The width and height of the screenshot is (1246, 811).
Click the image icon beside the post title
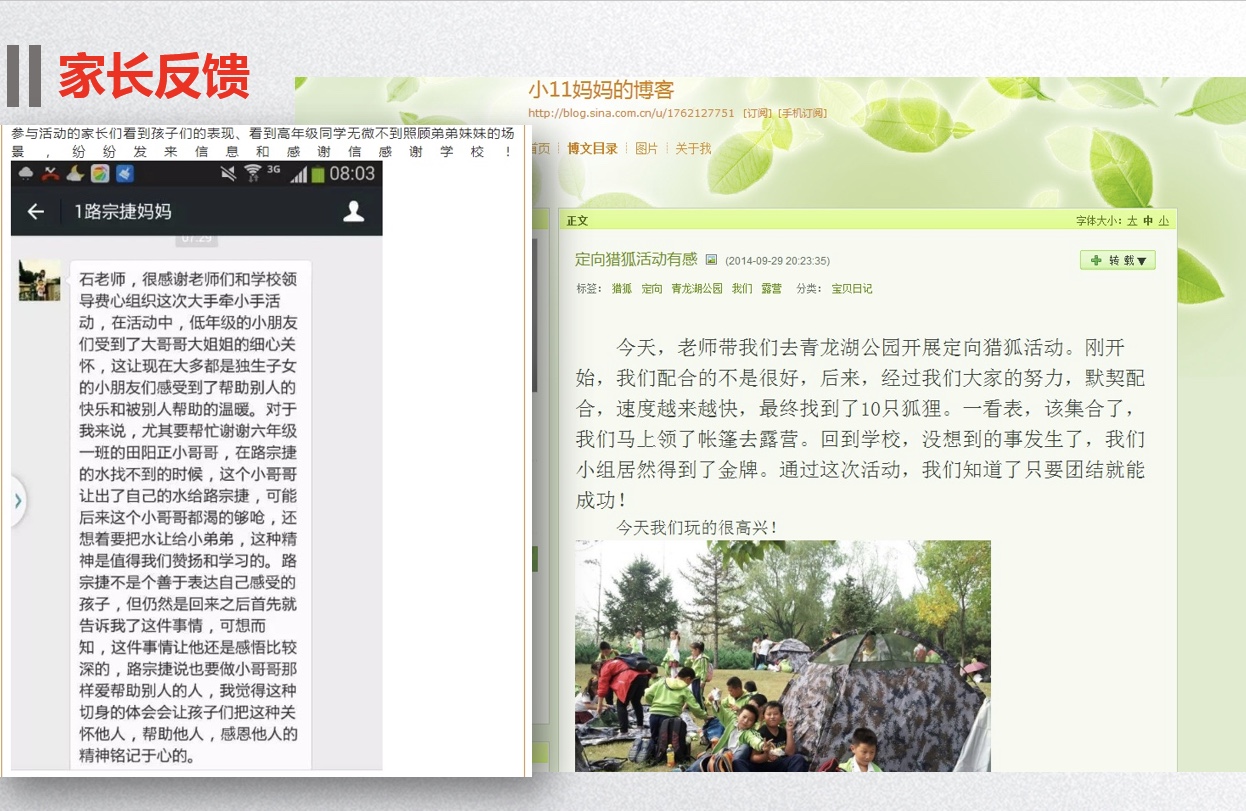point(711,260)
